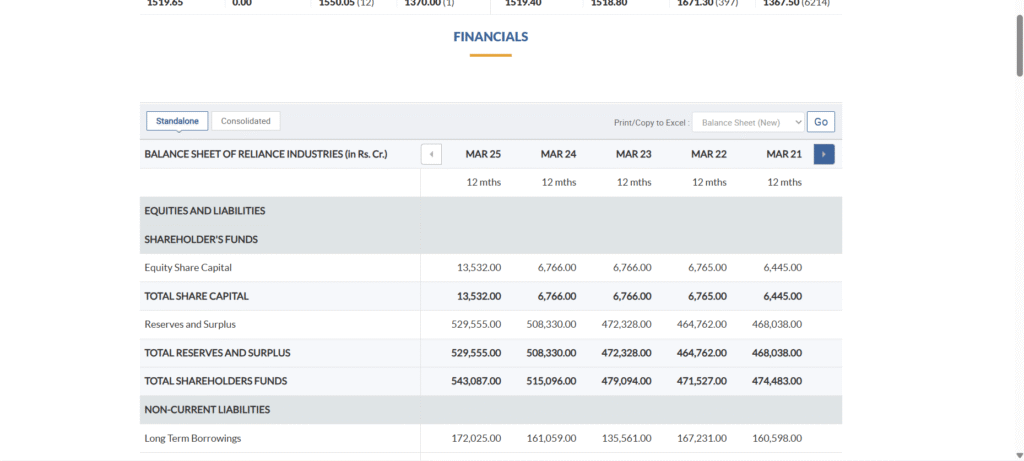Click the Print/Copy to Excel label
This screenshot has height=461, width=1024.
[650, 122]
